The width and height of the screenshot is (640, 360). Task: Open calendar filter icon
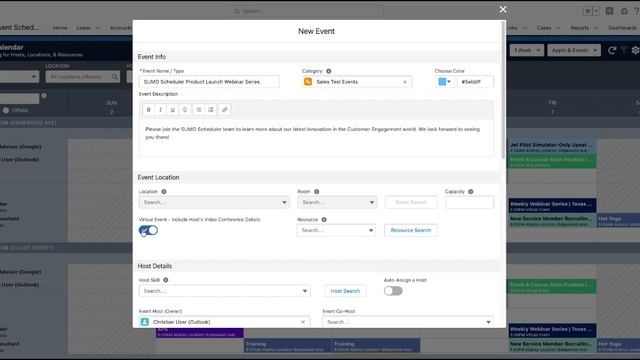(624, 50)
